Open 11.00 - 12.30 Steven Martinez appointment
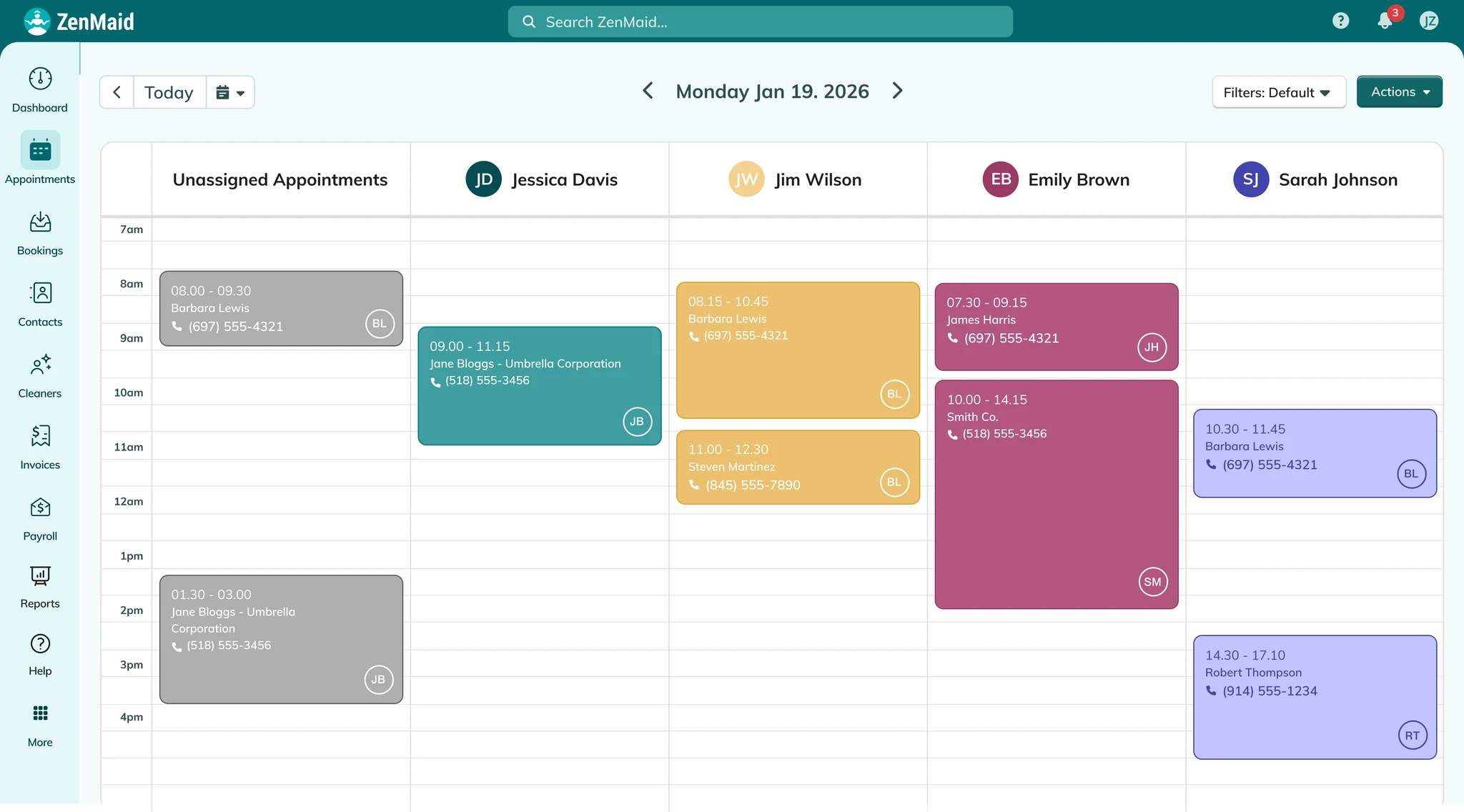 798,467
